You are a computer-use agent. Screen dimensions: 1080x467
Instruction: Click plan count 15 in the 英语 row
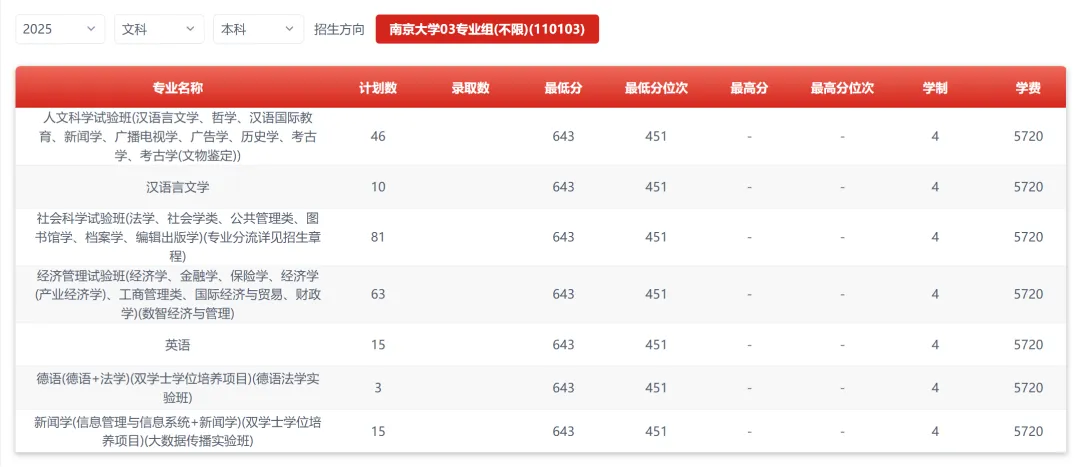377,344
